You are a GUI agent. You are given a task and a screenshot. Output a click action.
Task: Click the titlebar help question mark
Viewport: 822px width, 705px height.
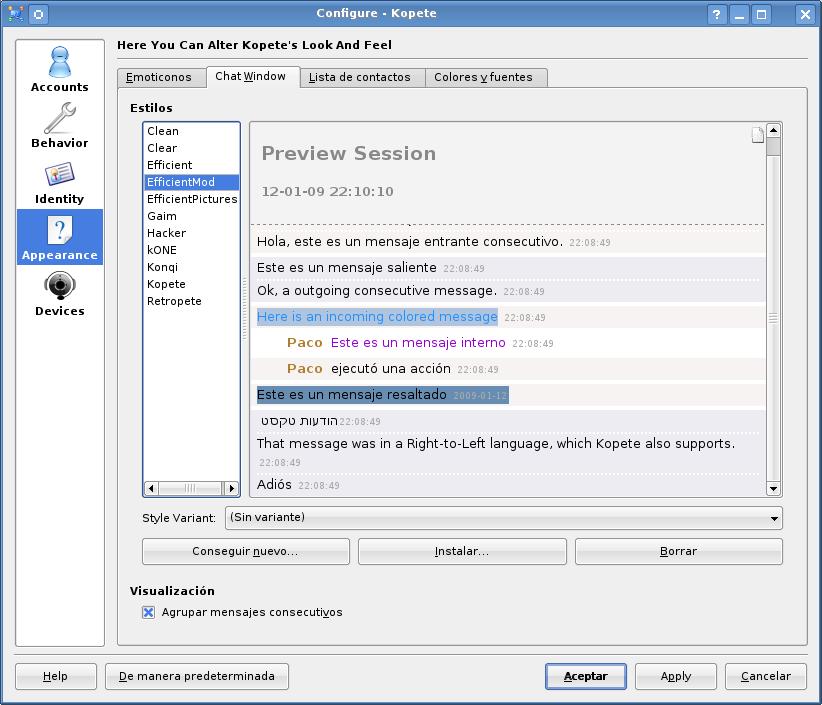point(717,14)
